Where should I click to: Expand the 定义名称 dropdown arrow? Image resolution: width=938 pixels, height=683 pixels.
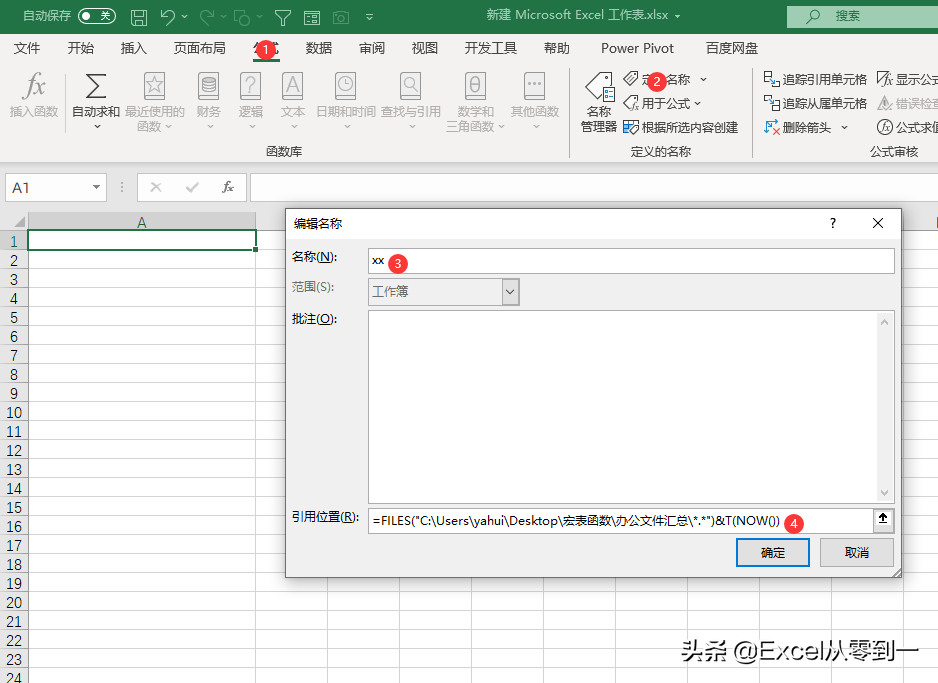(x=704, y=80)
